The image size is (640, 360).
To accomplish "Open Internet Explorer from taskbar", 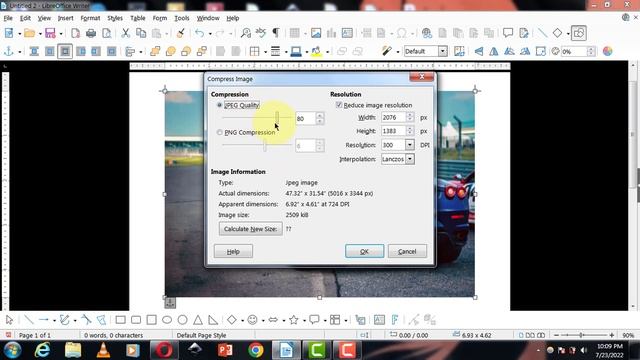I will [42, 350].
